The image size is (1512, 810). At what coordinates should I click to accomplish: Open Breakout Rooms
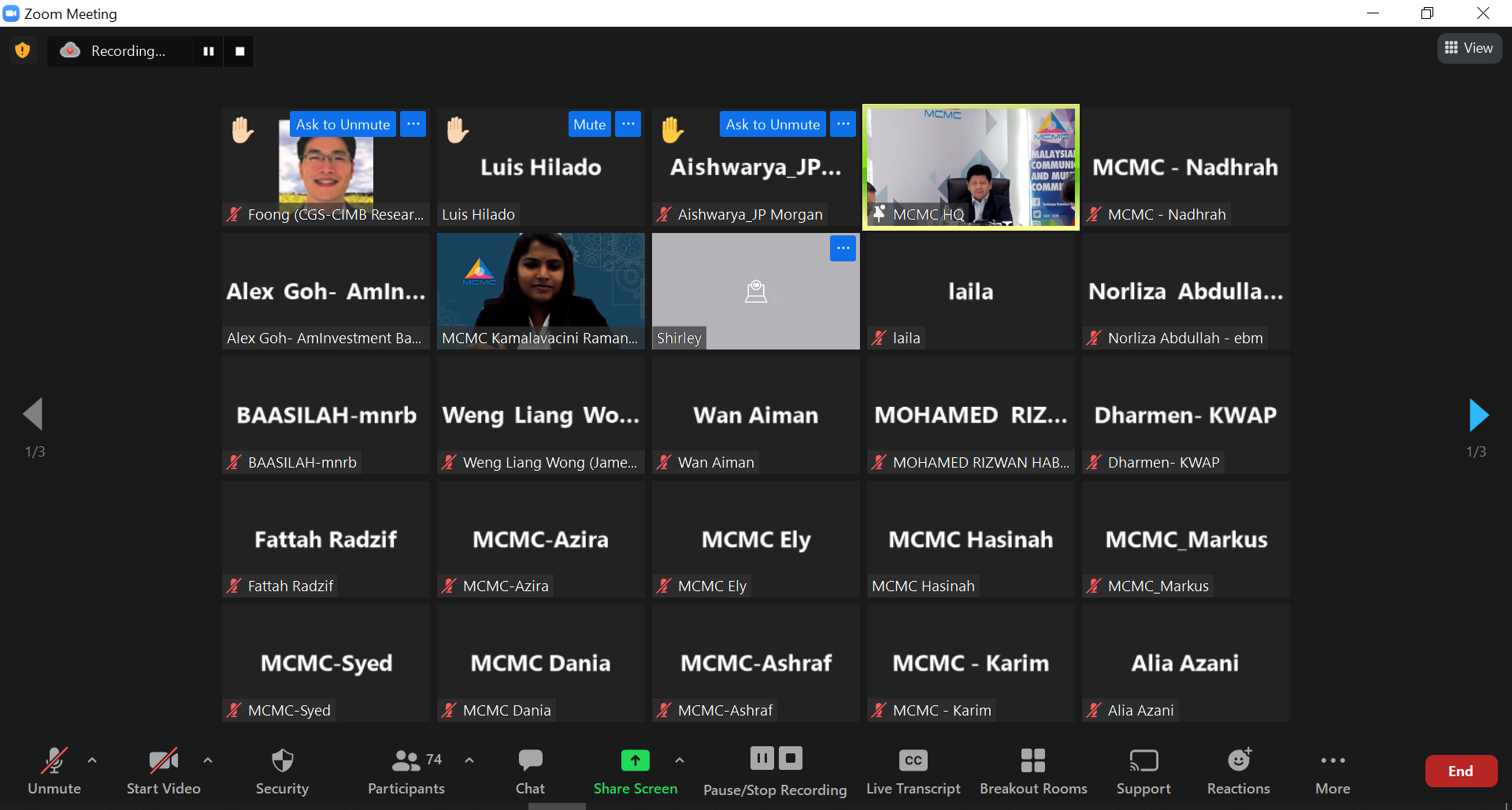[x=1033, y=771]
